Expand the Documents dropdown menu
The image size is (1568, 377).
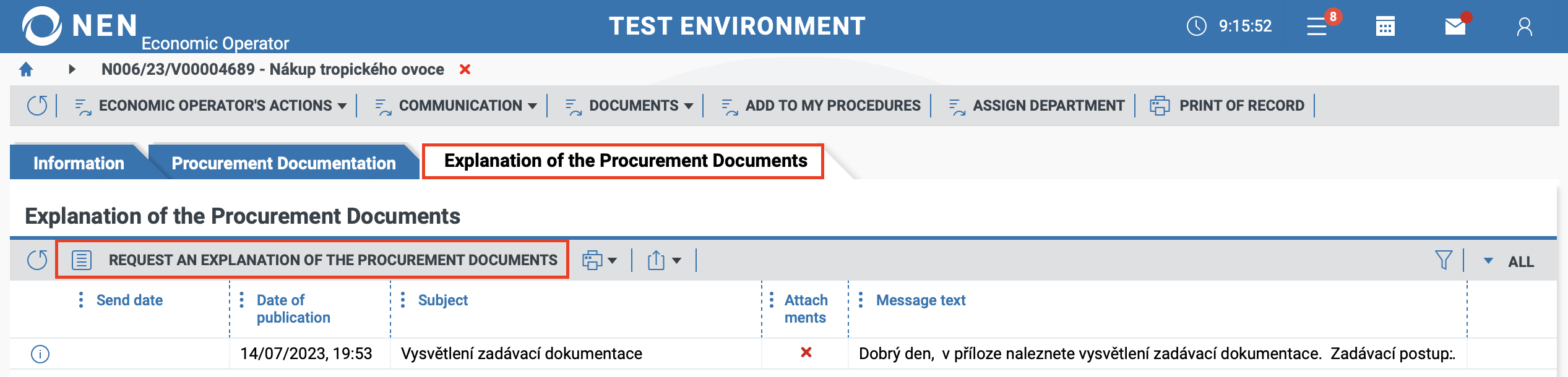click(x=629, y=106)
